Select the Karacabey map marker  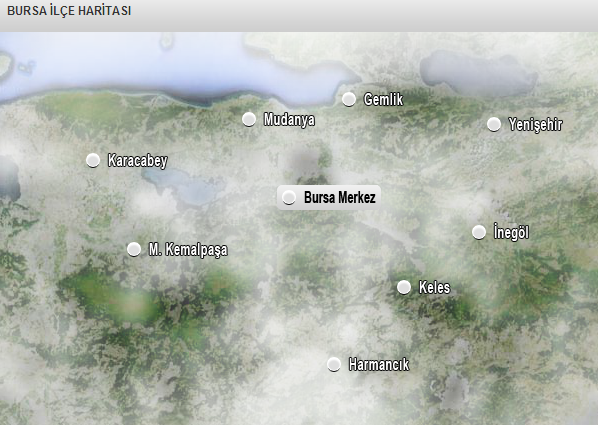click(x=93, y=160)
